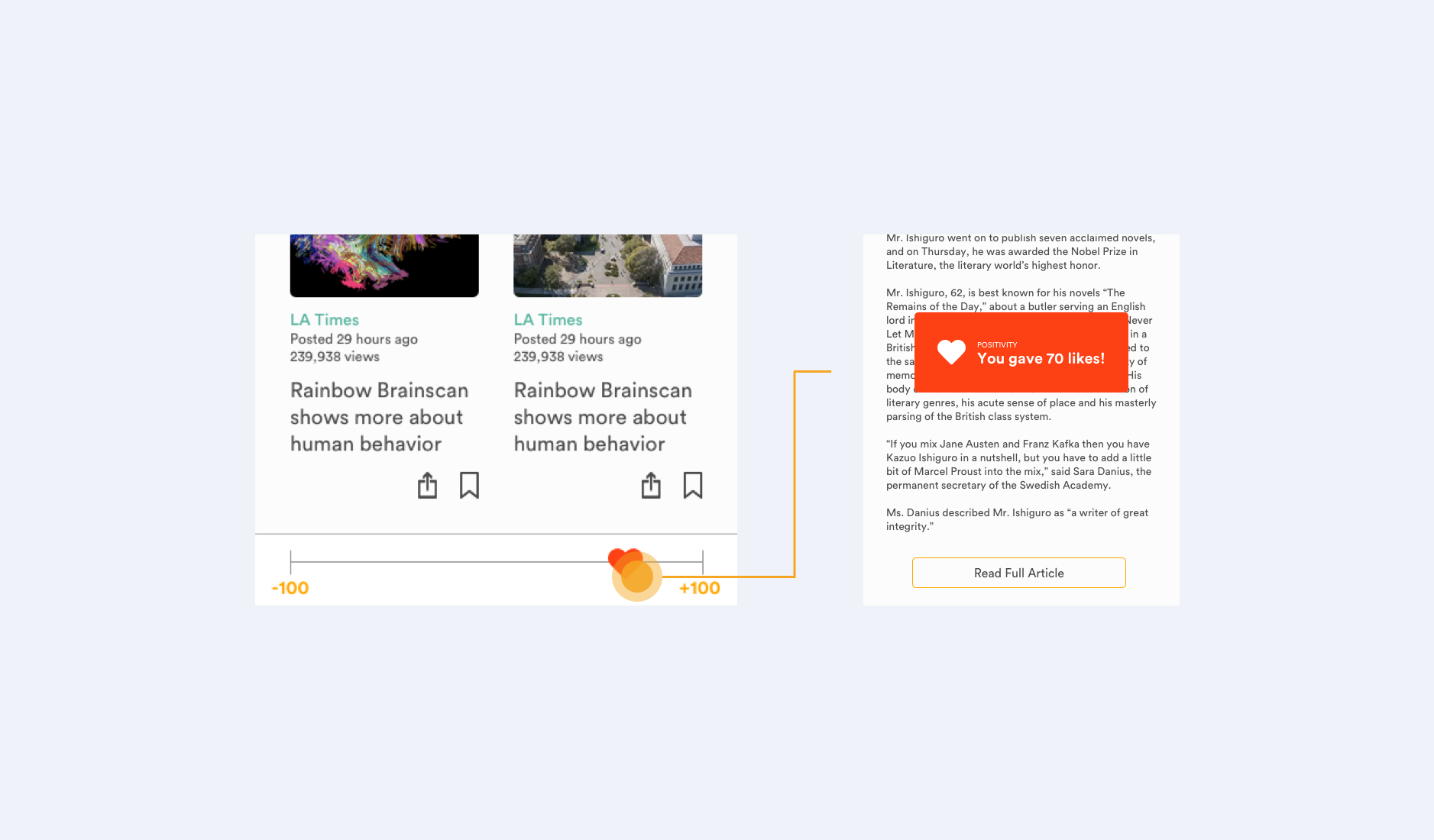Click paragraph starting 'If you mix Jane Austen'
The width and height of the screenshot is (1434, 840).
pos(1019,464)
